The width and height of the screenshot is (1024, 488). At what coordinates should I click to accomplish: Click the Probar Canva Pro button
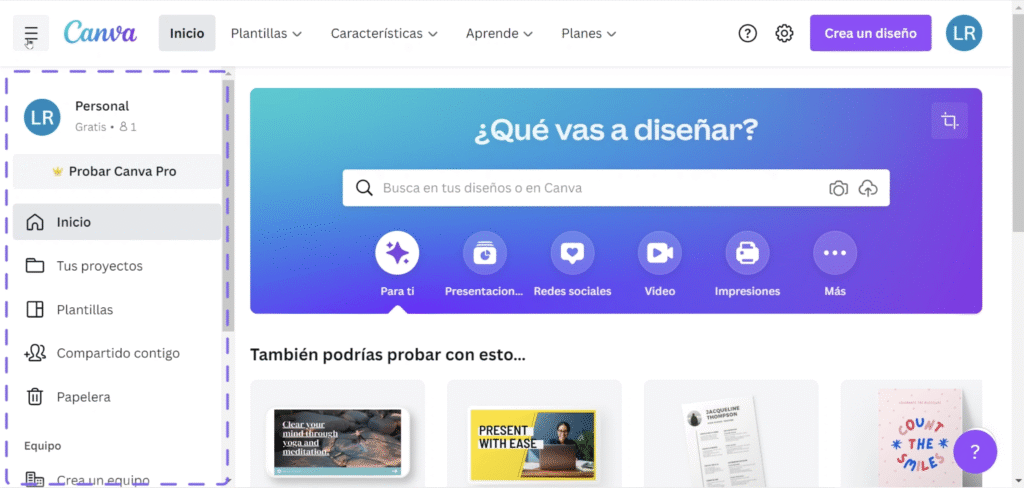pyautogui.click(x=116, y=171)
